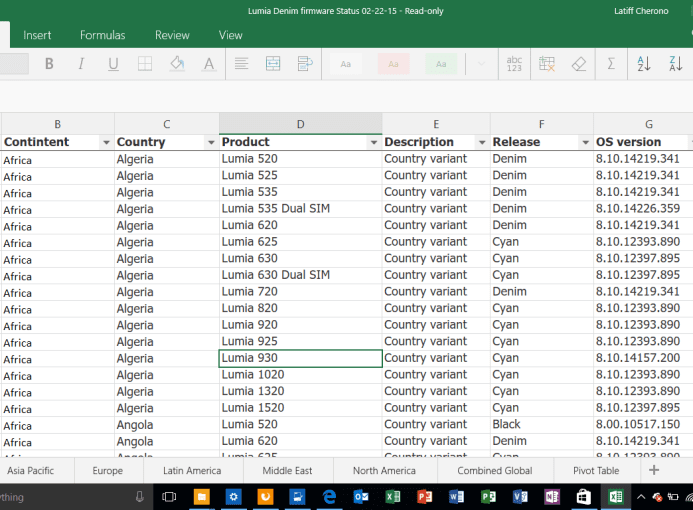693x510 pixels.
Task: Open the Store app from the taskbar
Action: 583,497
